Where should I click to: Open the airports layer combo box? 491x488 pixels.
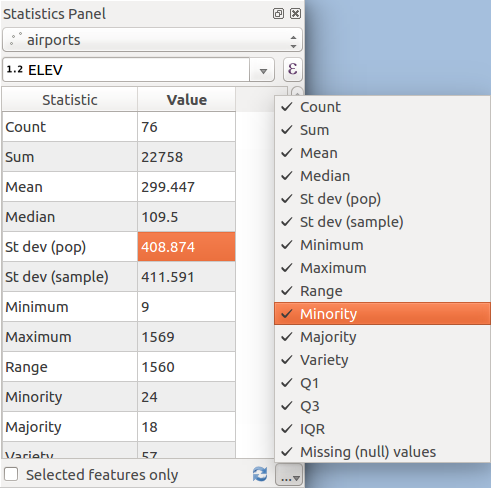click(152, 40)
